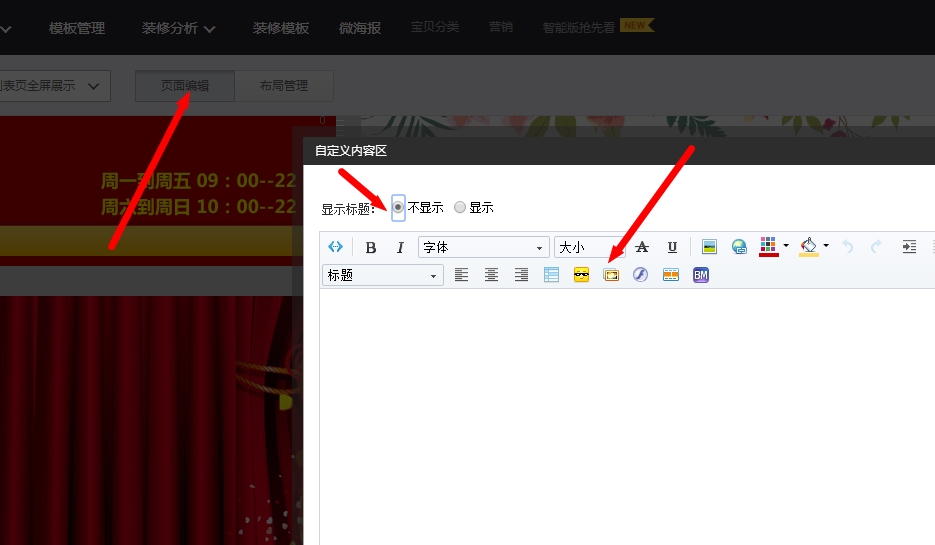The height and width of the screenshot is (545, 935).
Task: Apply bold formatting
Action: [370, 247]
